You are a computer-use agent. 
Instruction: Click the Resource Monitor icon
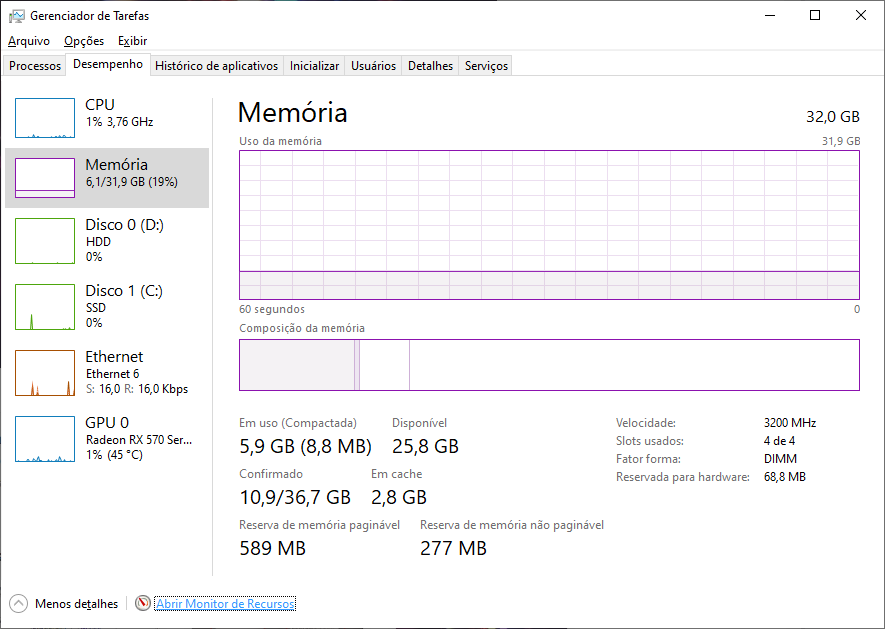click(143, 604)
